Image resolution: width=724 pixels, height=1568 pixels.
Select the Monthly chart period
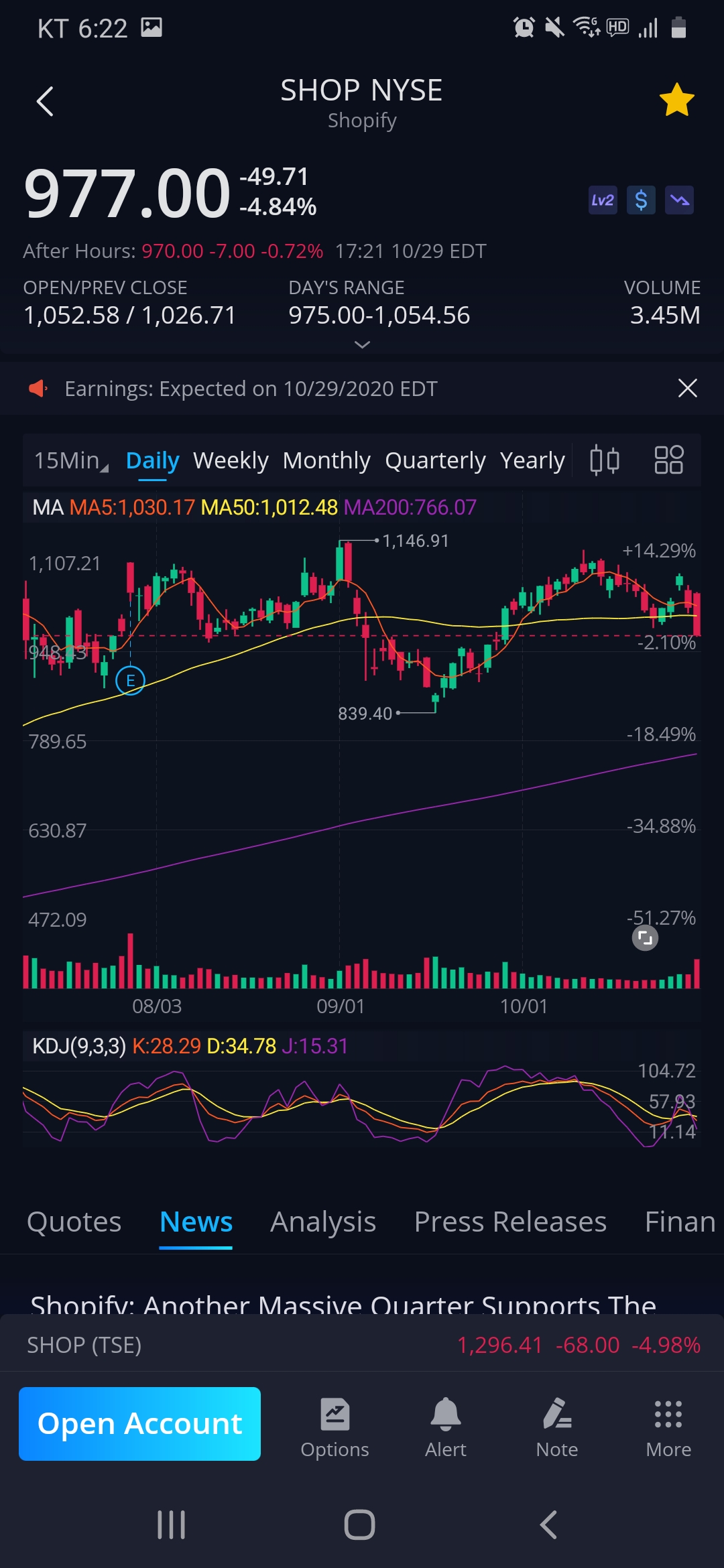(326, 460)
